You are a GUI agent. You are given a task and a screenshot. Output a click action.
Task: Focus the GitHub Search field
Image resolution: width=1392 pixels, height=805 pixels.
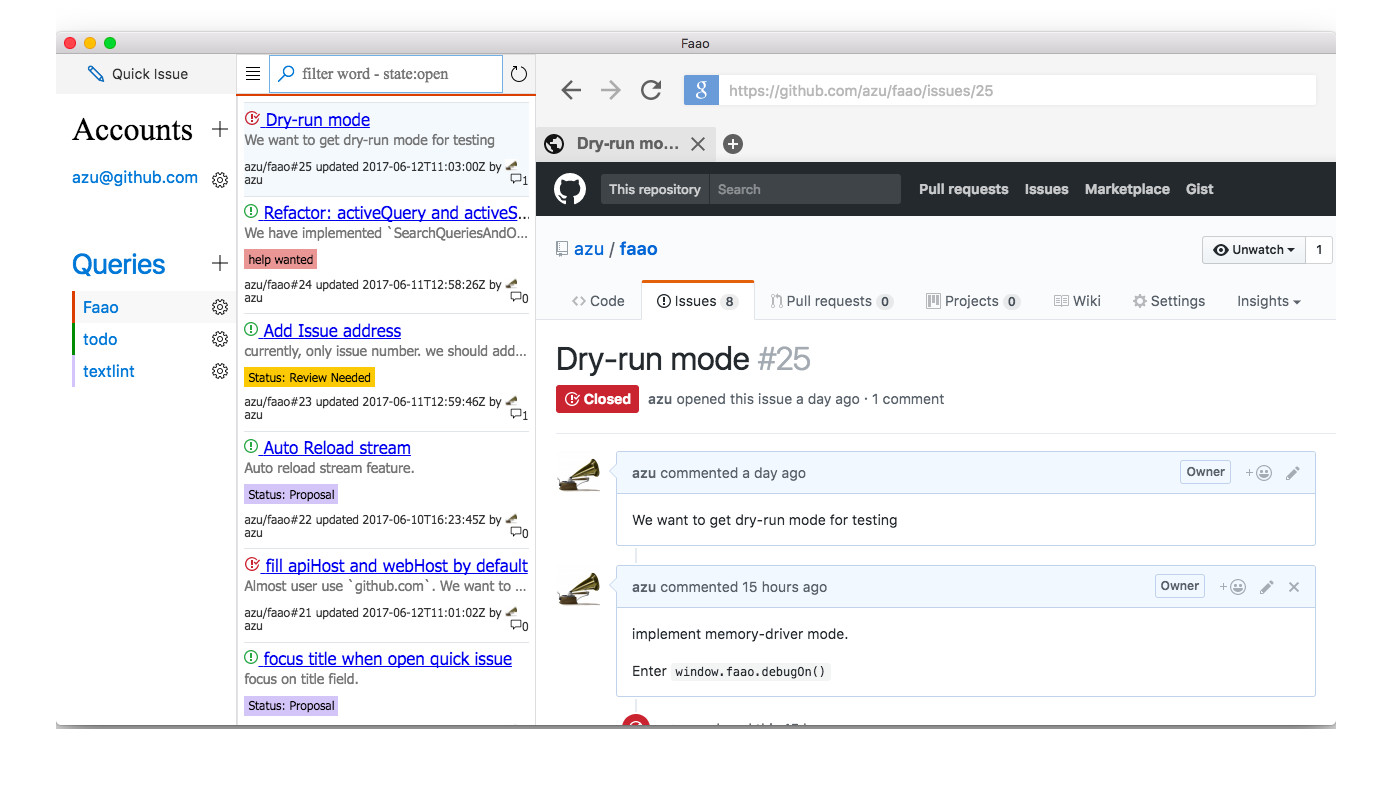[805, 189]
